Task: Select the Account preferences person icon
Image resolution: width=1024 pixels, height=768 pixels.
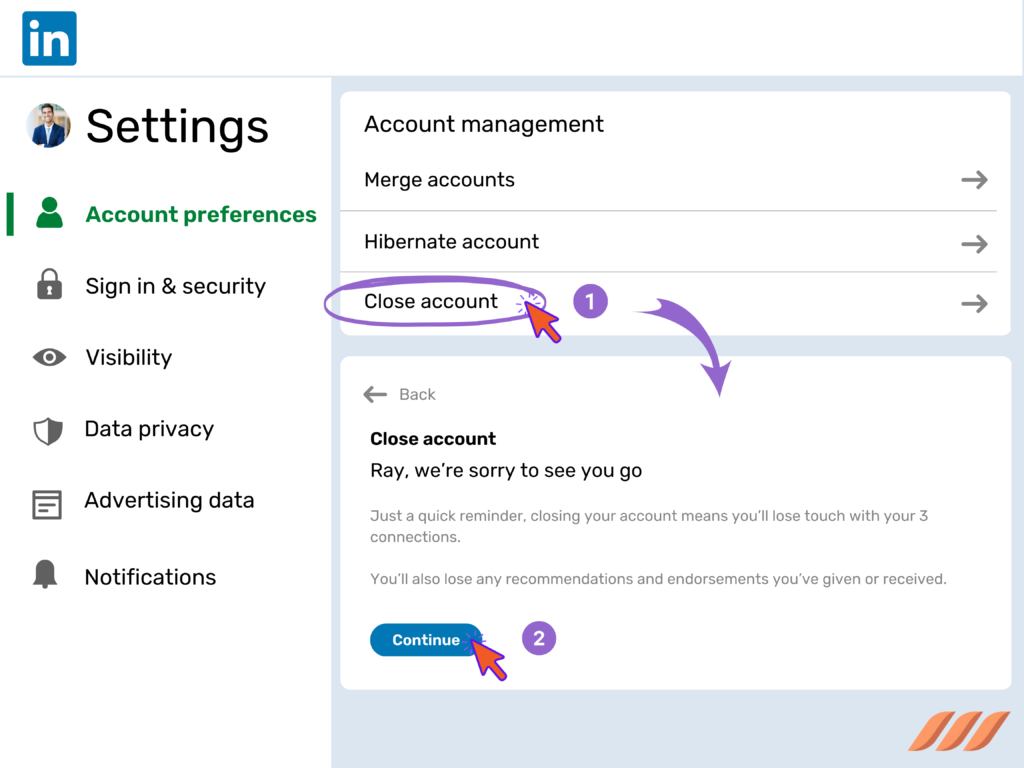Action: [48, 214]
